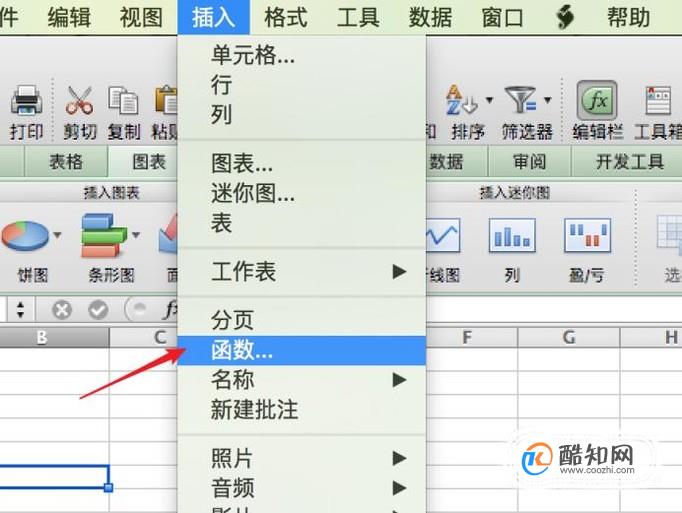Open the Edit (编辑) menu
The image size is (682, 513).
tap(69, 17)
